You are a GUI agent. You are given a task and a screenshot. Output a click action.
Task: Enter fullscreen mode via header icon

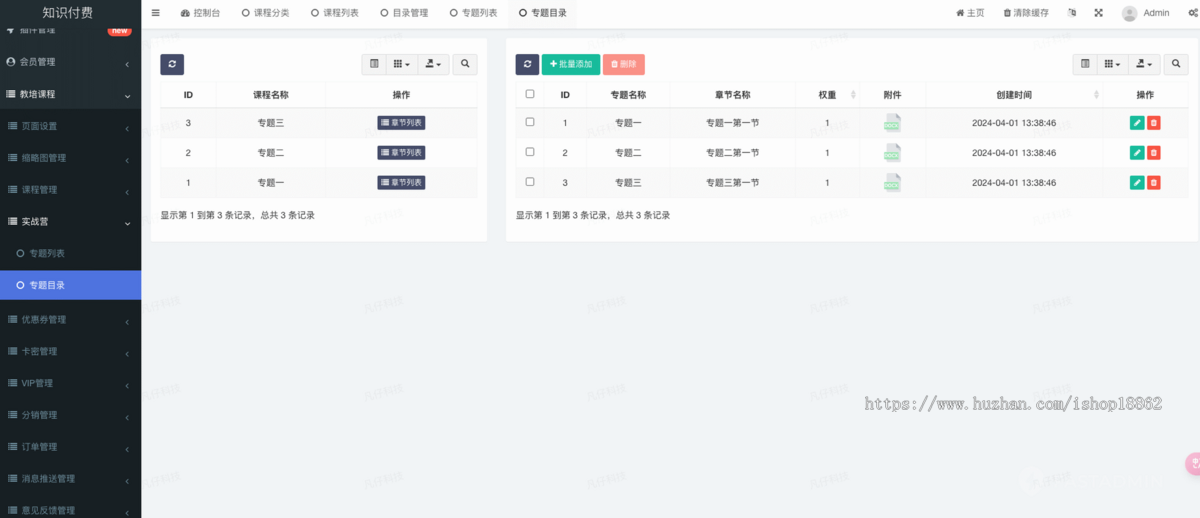(x=1099, y=13)
